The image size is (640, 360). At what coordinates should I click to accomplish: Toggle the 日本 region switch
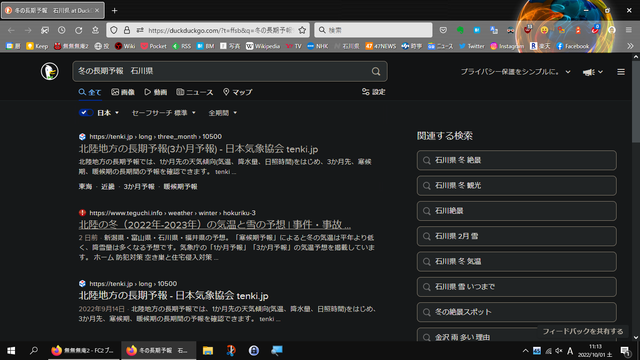click(x=86, y=113)
